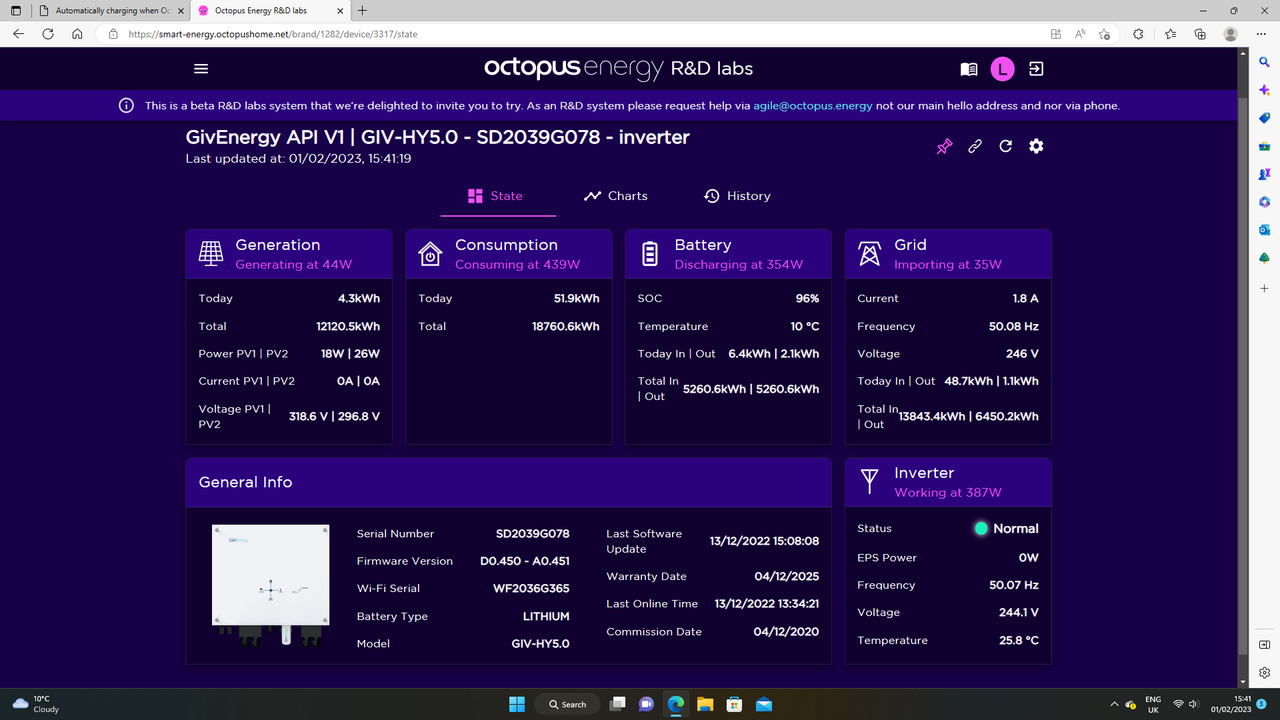Screen dimensions: 1280x720
Task: Click the firmware version D0.450 - A0.451
Action: pyautogui.click(x=525, y=561)
